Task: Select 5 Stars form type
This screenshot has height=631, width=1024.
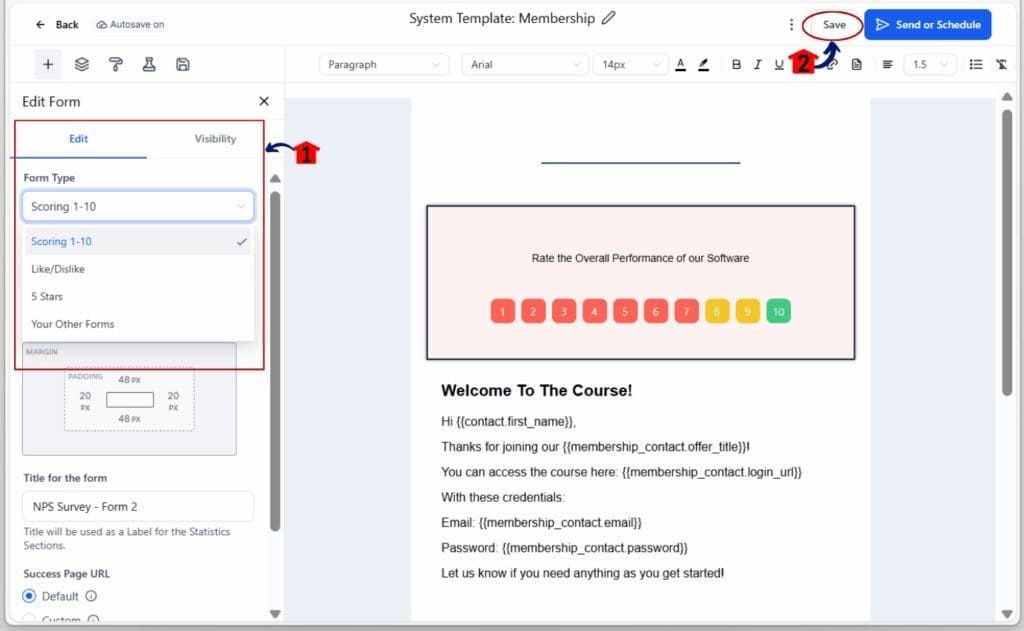Action: (x=138, y=296)
